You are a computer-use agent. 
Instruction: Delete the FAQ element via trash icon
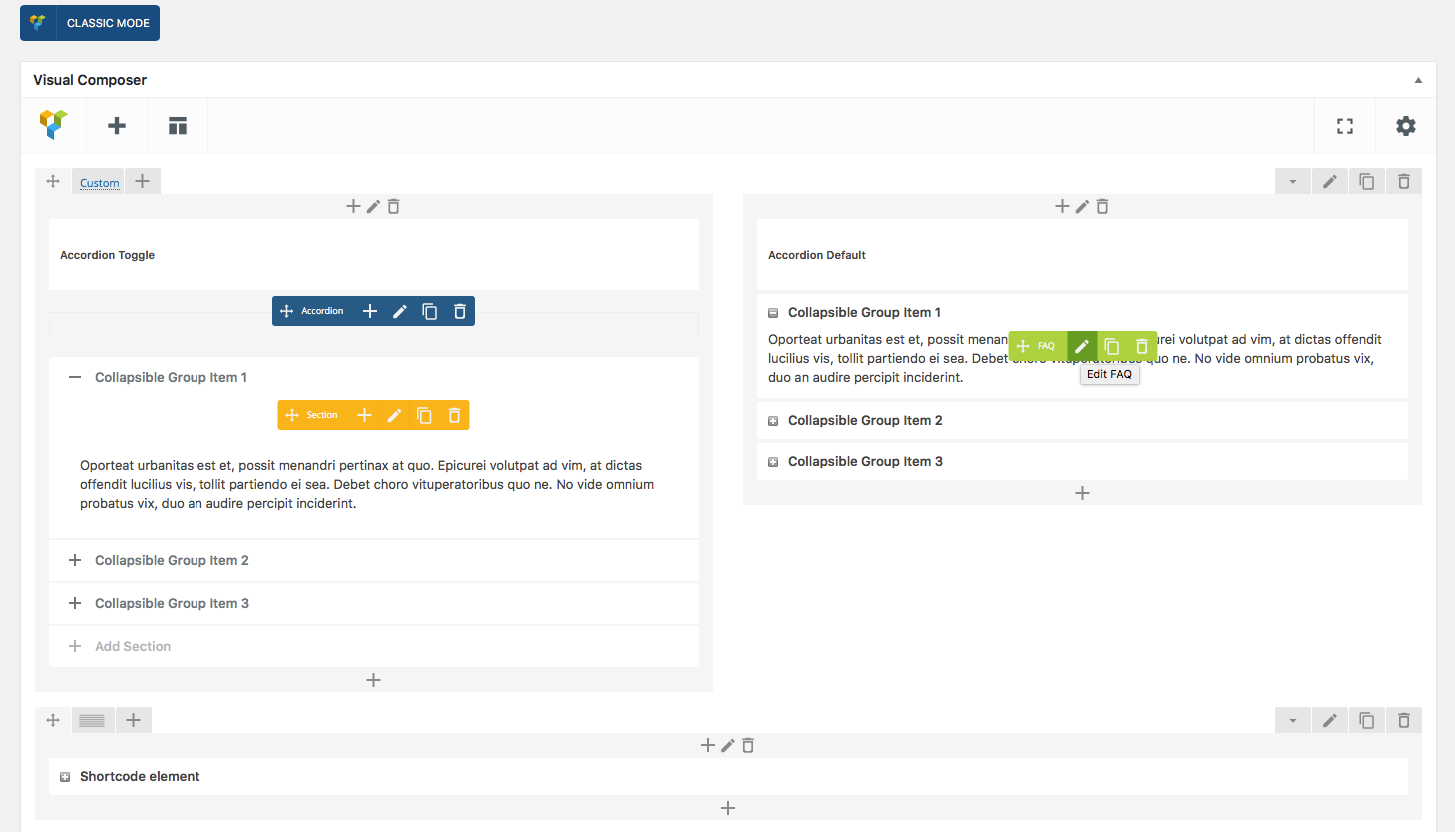pos(1142,346)
